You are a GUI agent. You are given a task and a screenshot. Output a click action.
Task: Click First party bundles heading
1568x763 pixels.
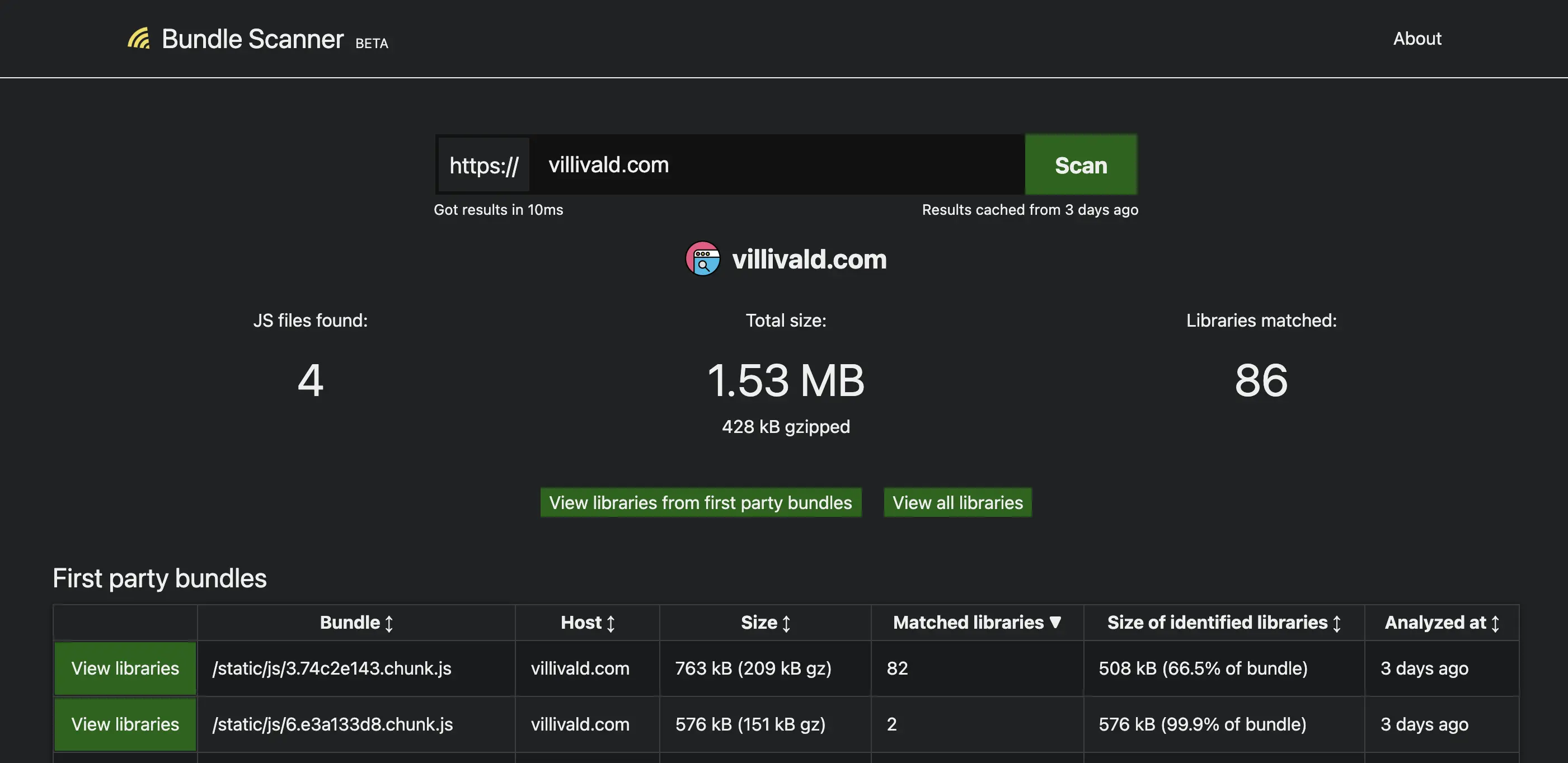click(x=159, y=578)
